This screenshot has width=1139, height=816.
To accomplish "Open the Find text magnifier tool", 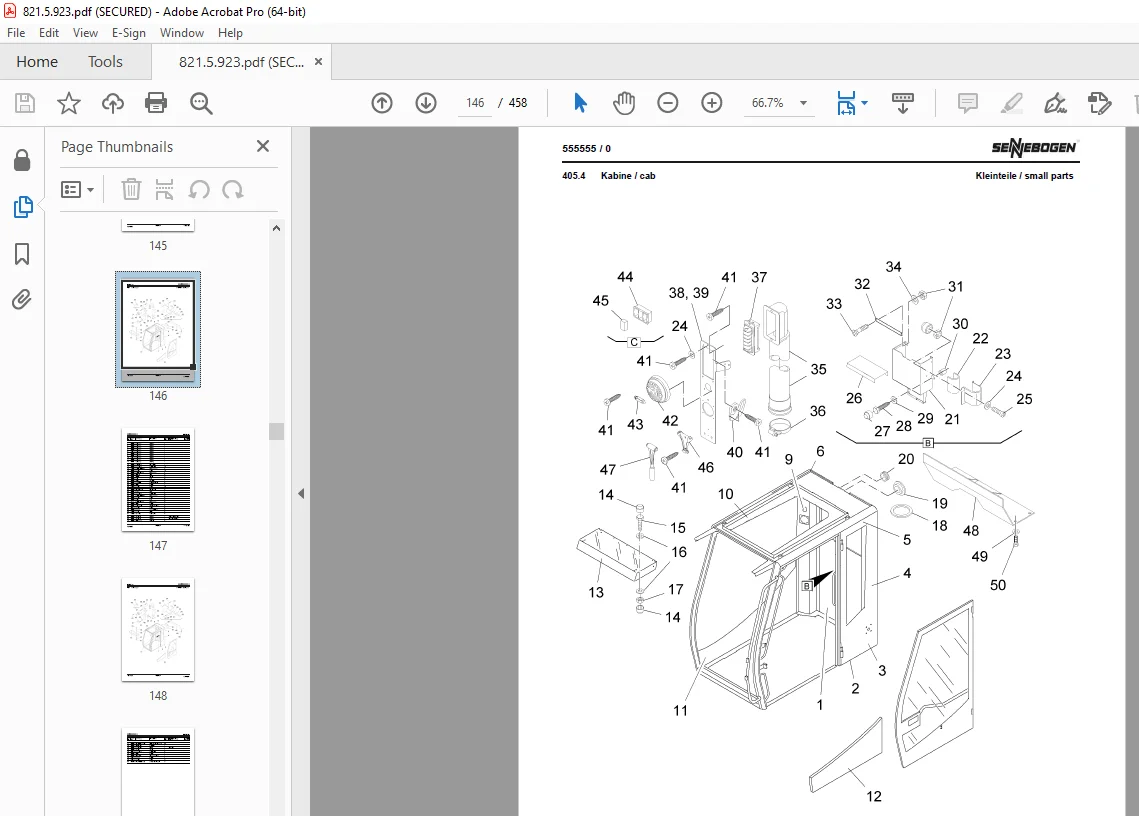I will (x=201, y=103).
